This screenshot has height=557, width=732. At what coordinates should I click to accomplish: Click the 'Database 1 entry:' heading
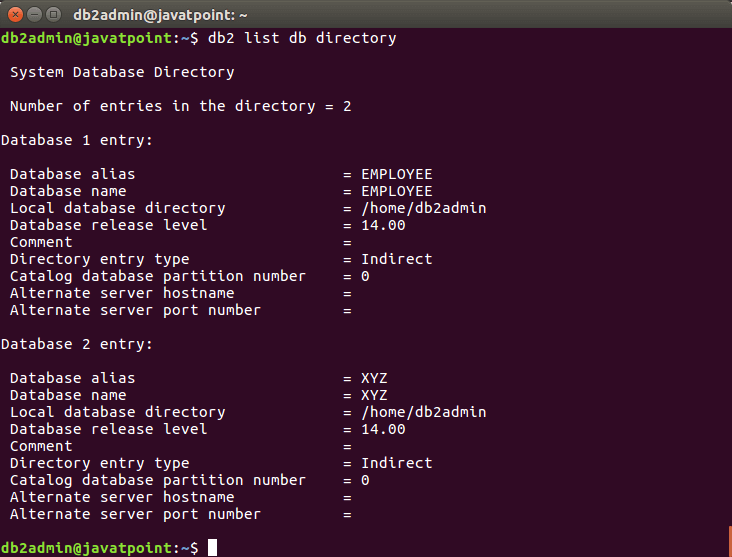pos(77,140)
